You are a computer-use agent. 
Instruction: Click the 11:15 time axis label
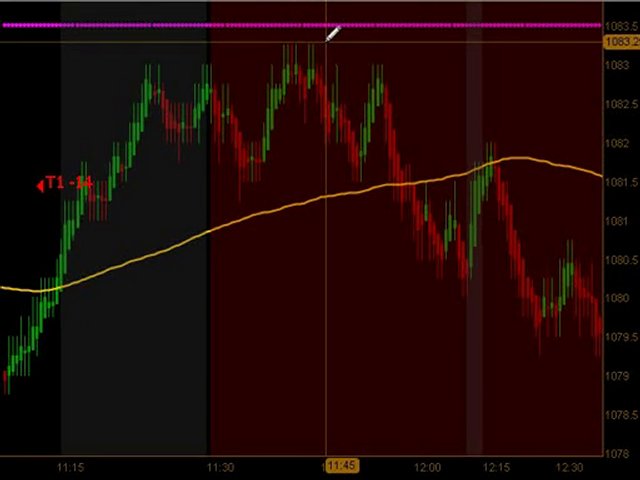71,467
